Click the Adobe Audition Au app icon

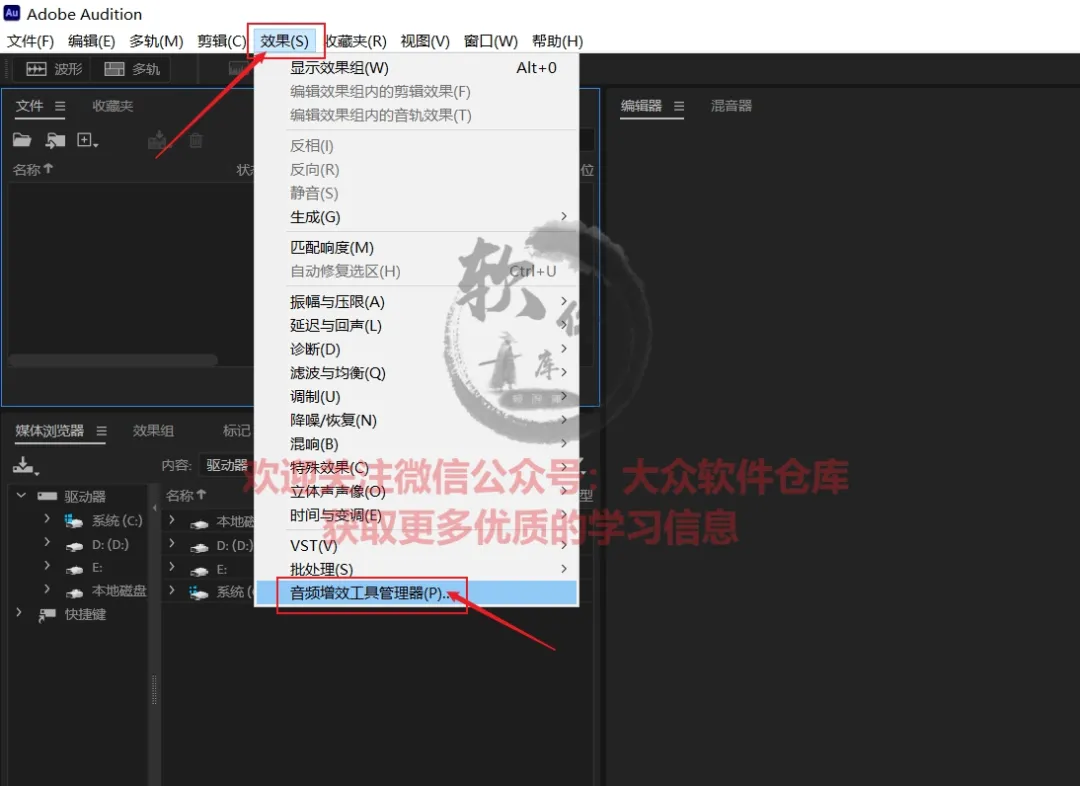[x=12, y=13]
